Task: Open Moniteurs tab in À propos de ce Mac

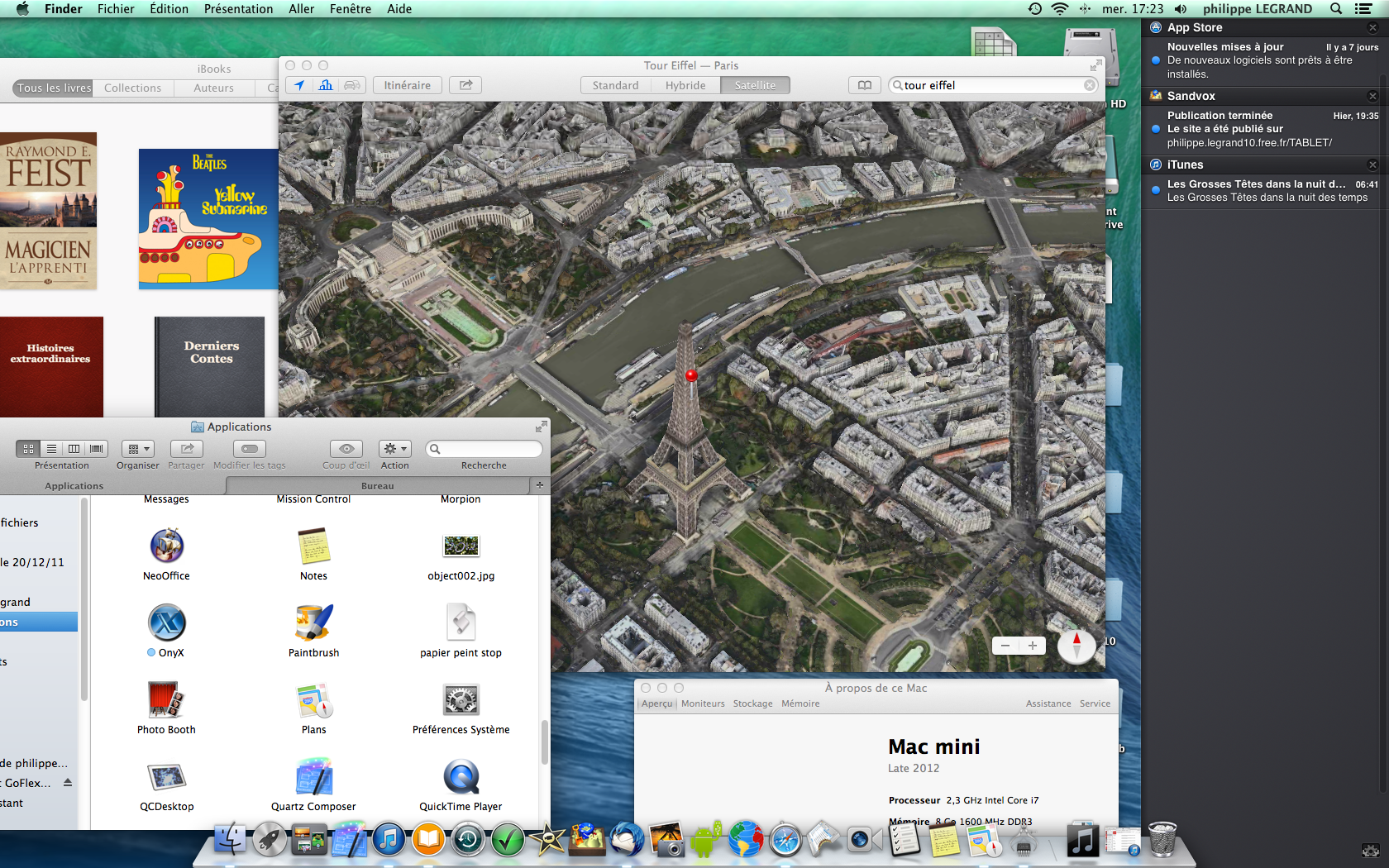Action: (703, 703)
